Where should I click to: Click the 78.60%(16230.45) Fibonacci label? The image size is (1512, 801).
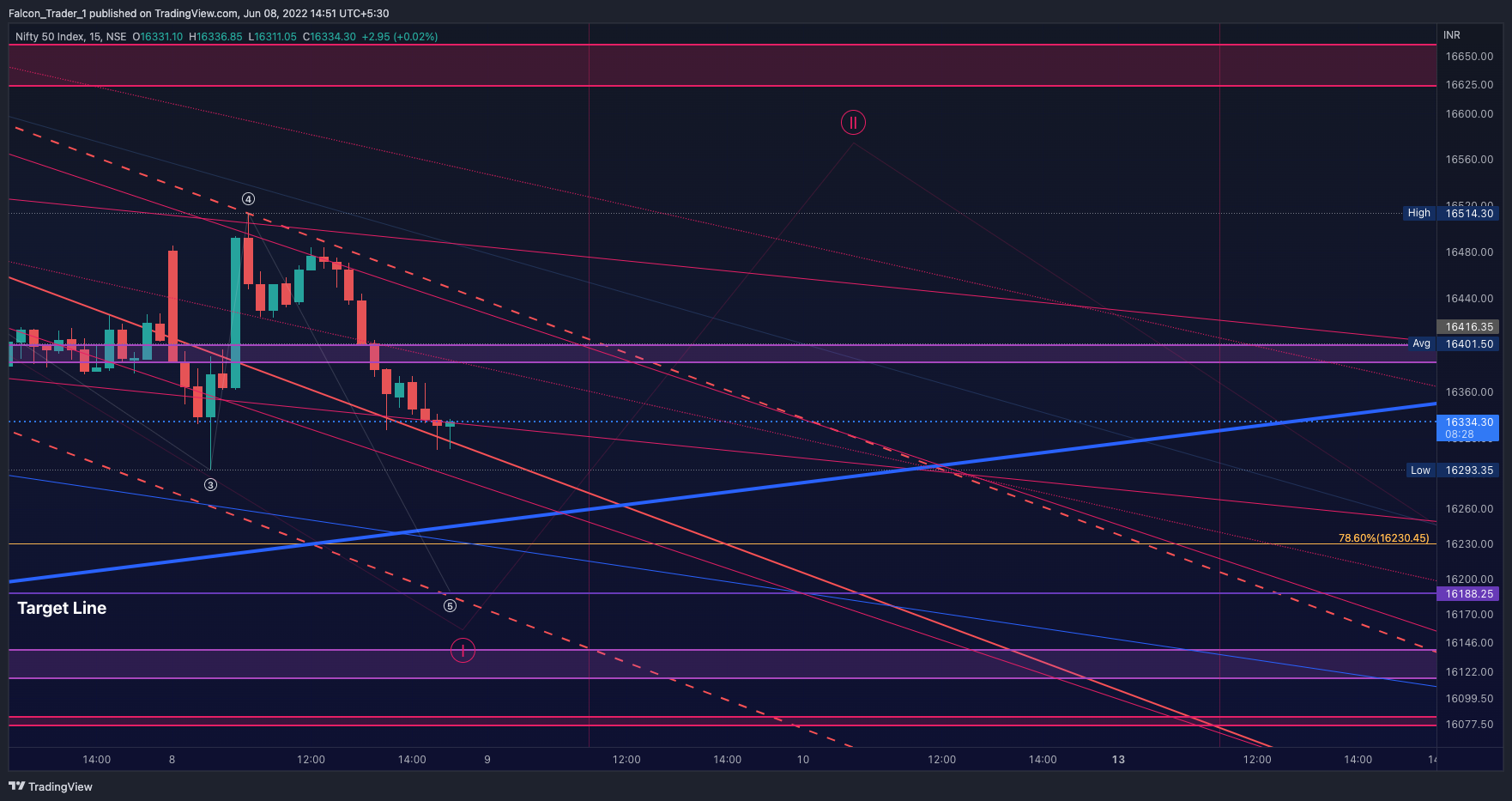pyautogui.click(x=1383, y=538)
